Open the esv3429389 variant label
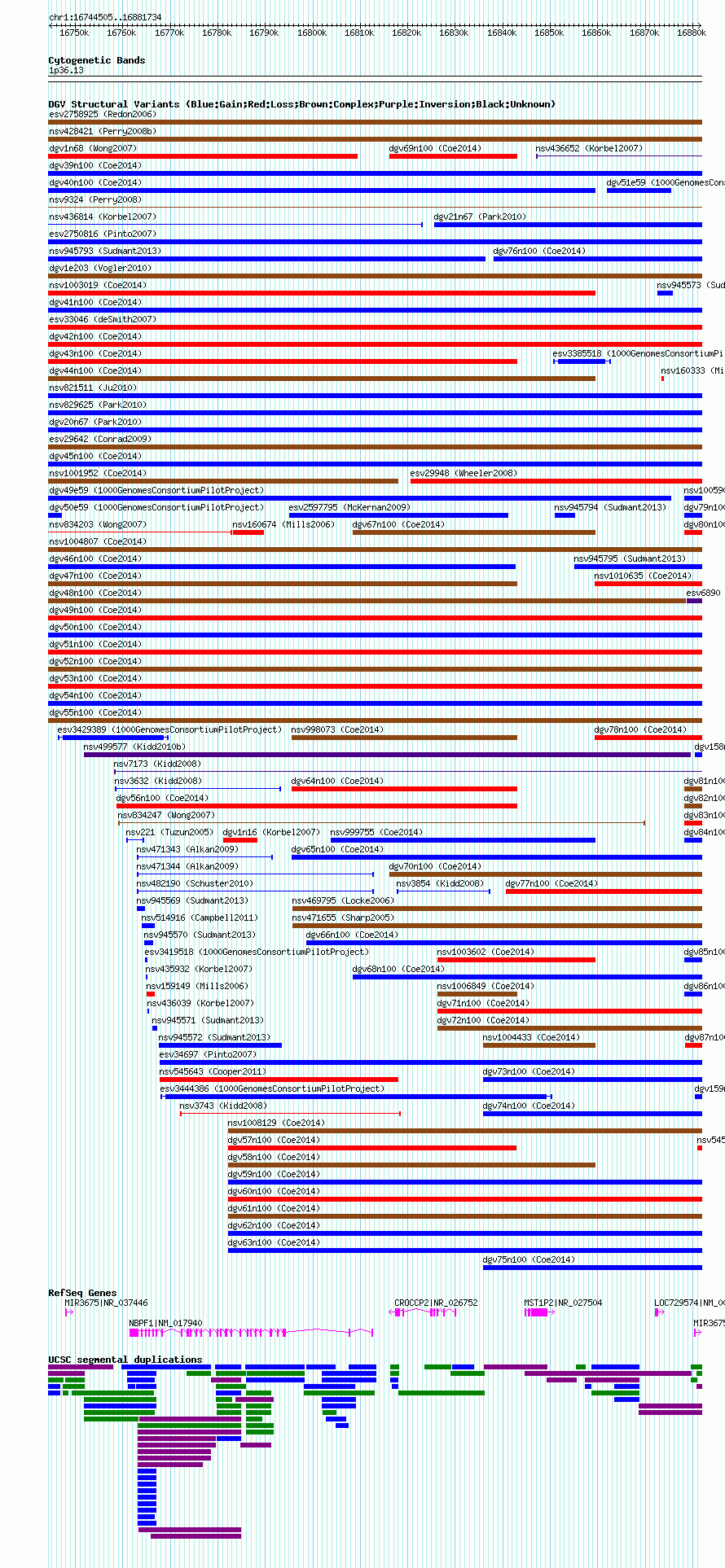 click(169, 729)
